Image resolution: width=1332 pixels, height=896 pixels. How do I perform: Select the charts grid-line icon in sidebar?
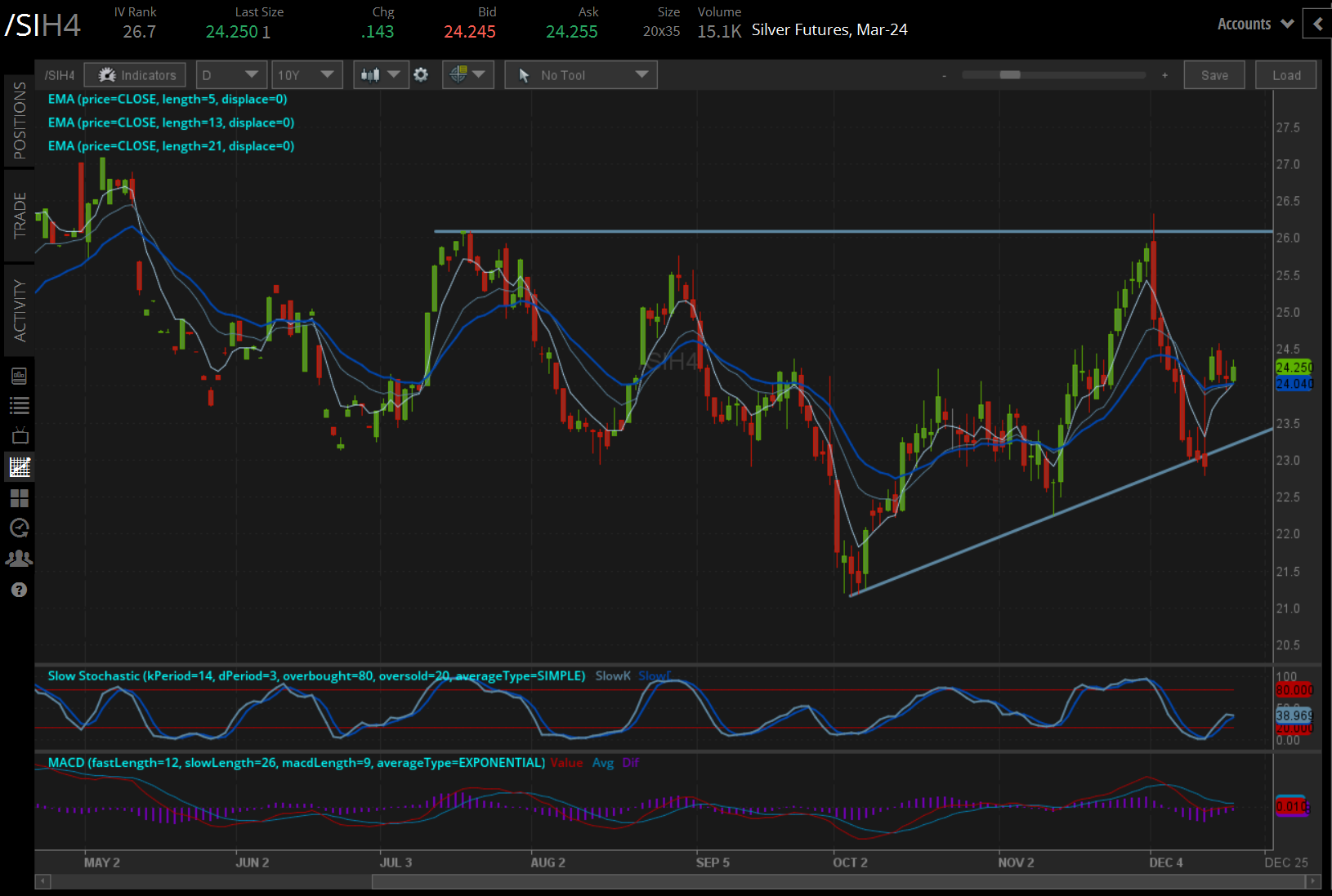pyautogui.click(x=20, y=467)
